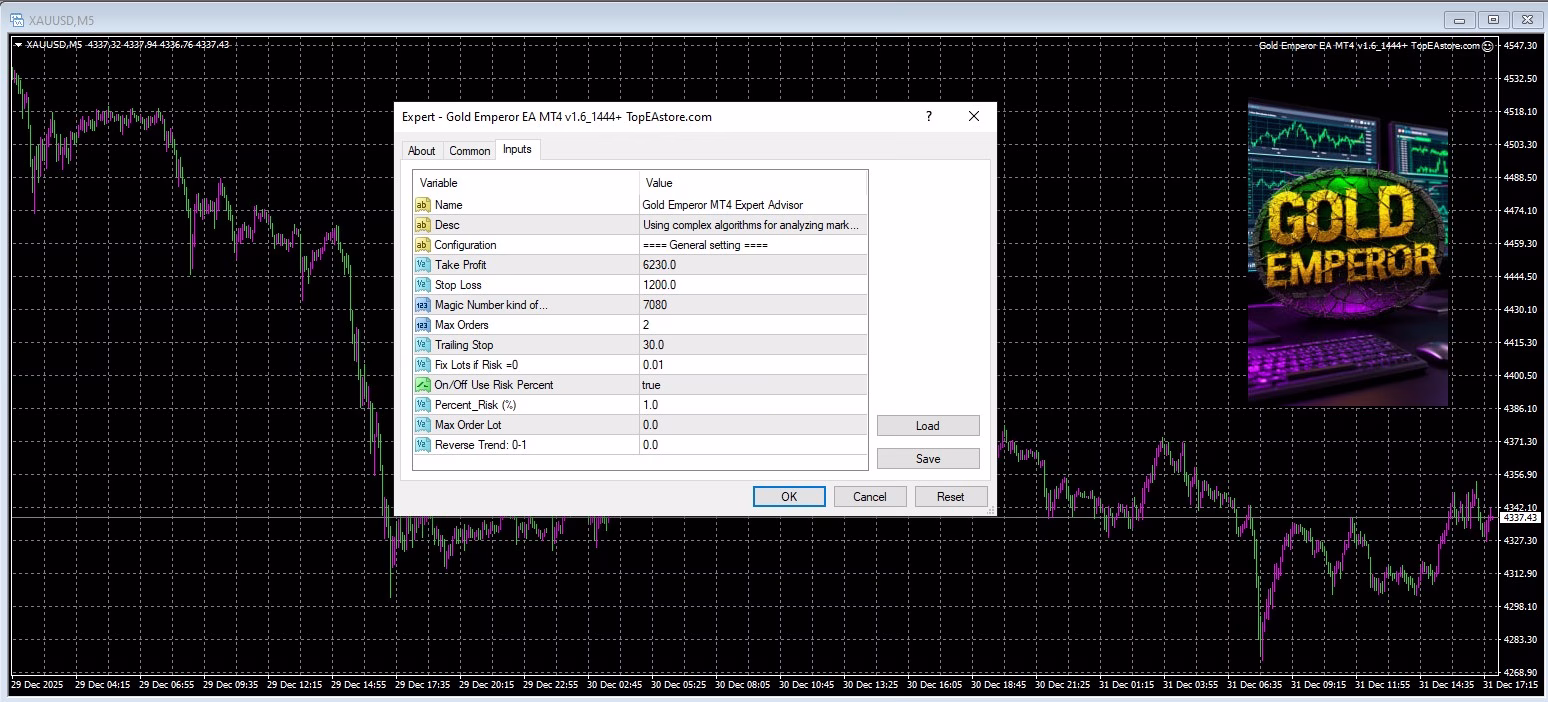The height and width of the screenshot is (702, 1548).
Task: Select the General setting configuration value
Action: click(753, 245)
